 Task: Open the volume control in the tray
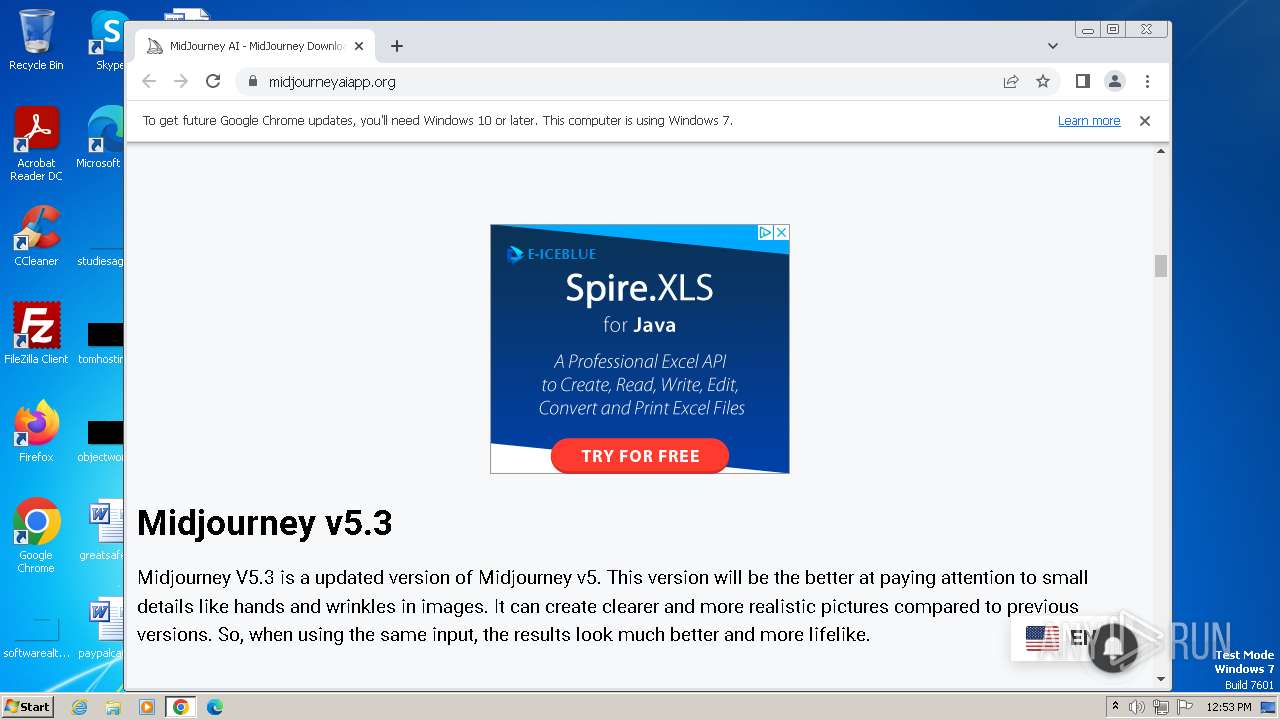pyautogui.click(x=1137, y=707)
